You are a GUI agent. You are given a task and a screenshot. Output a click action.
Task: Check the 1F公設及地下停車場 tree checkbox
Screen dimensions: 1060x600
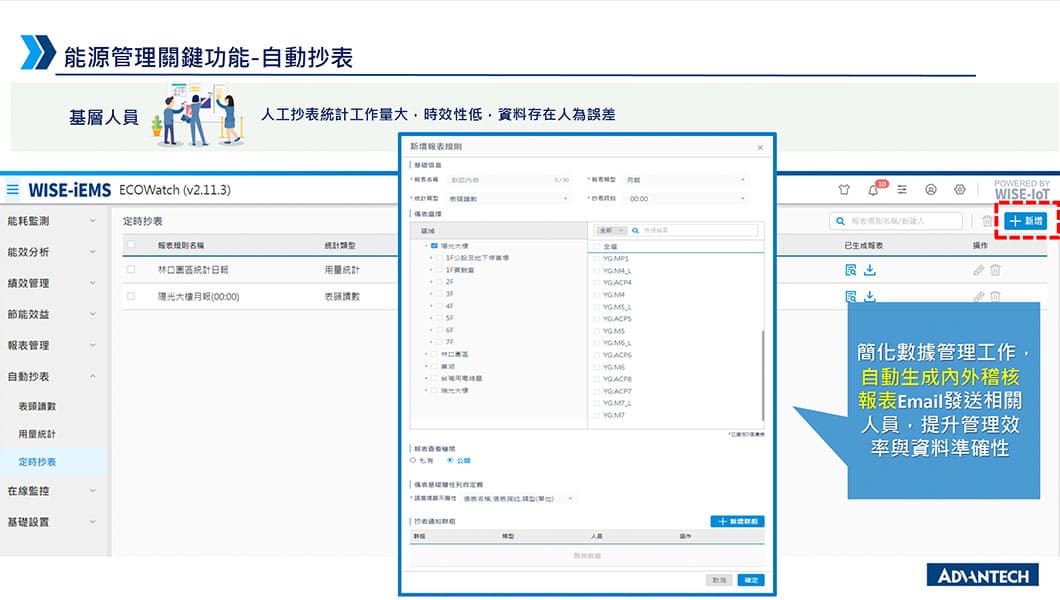[439, 257]
